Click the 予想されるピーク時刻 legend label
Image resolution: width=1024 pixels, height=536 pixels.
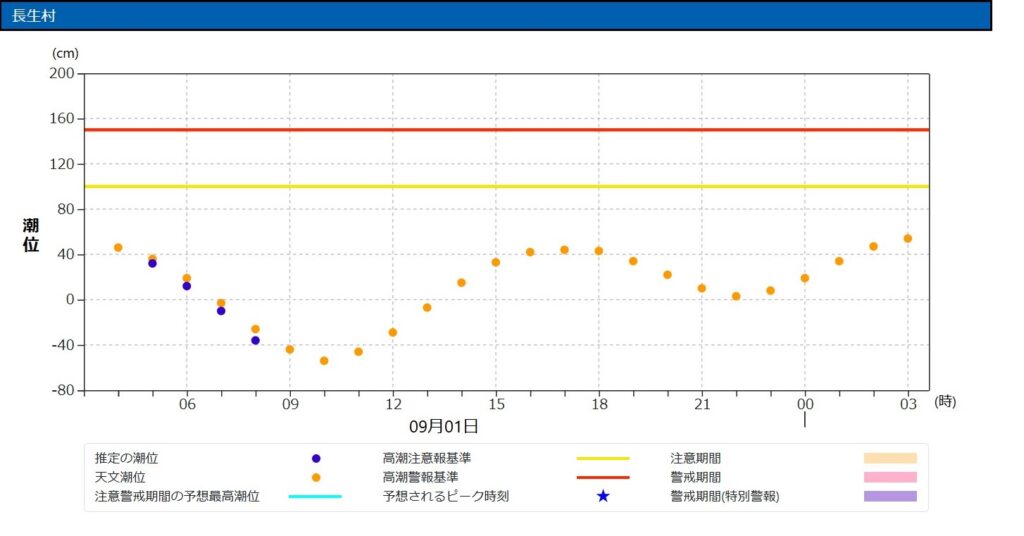[445, 496]
